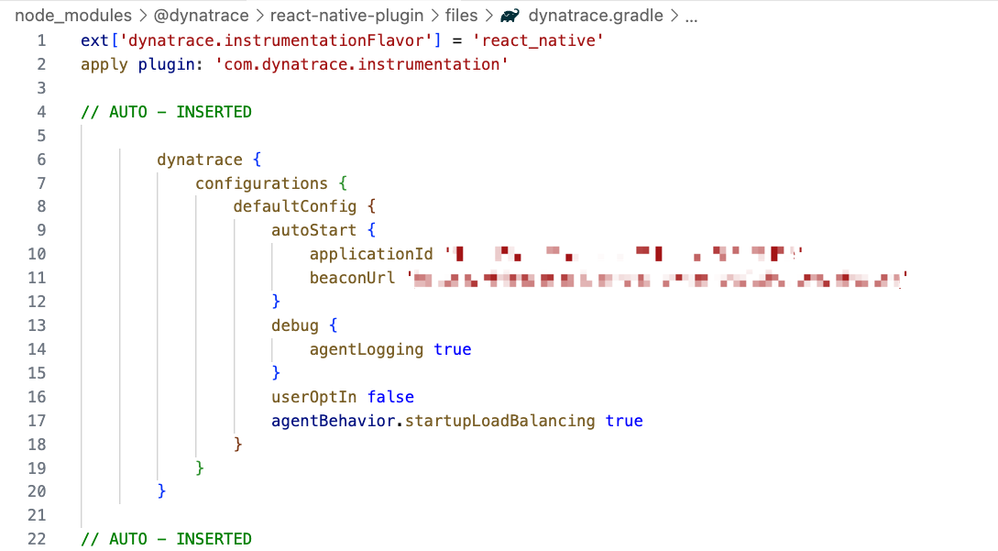The image size is (998, 551).
Task: Click the closing brace on line 20
Action: coord(162,491)
